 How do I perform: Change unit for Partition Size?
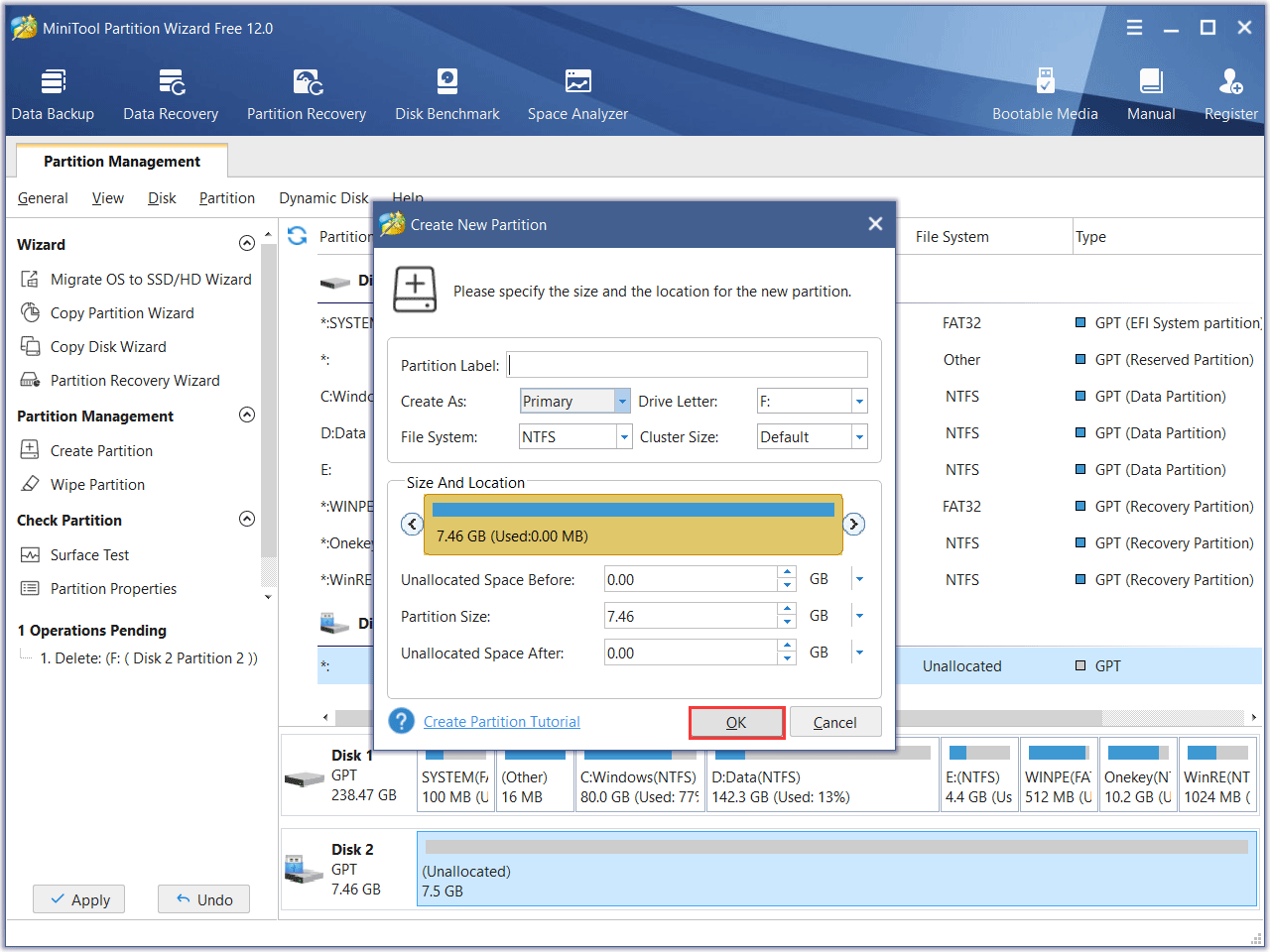[859, 616]
